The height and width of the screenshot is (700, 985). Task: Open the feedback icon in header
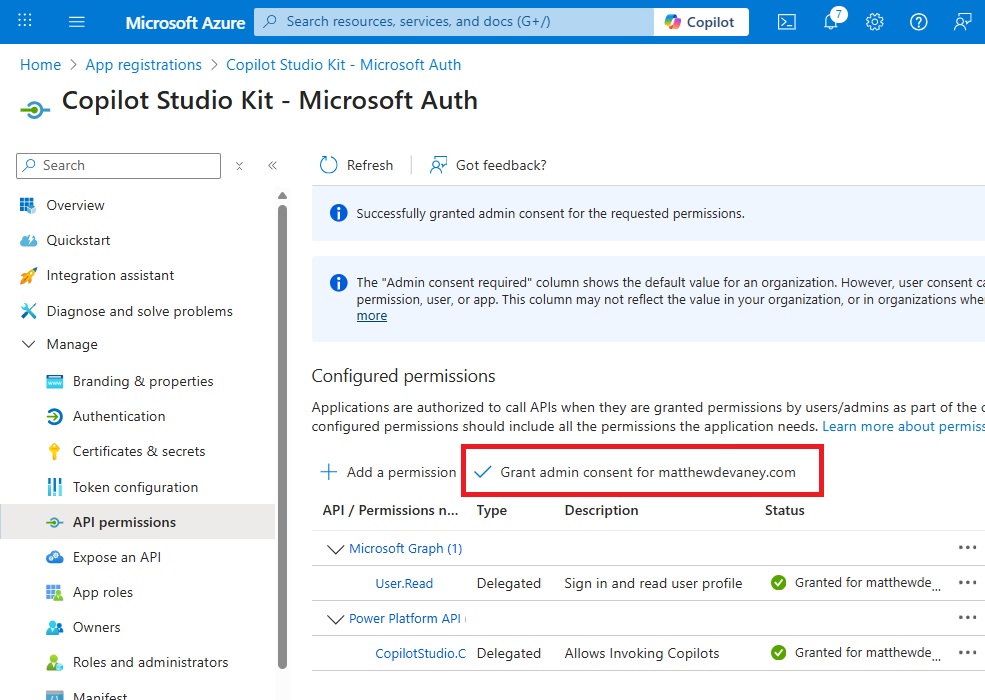[x=962, y=22]
